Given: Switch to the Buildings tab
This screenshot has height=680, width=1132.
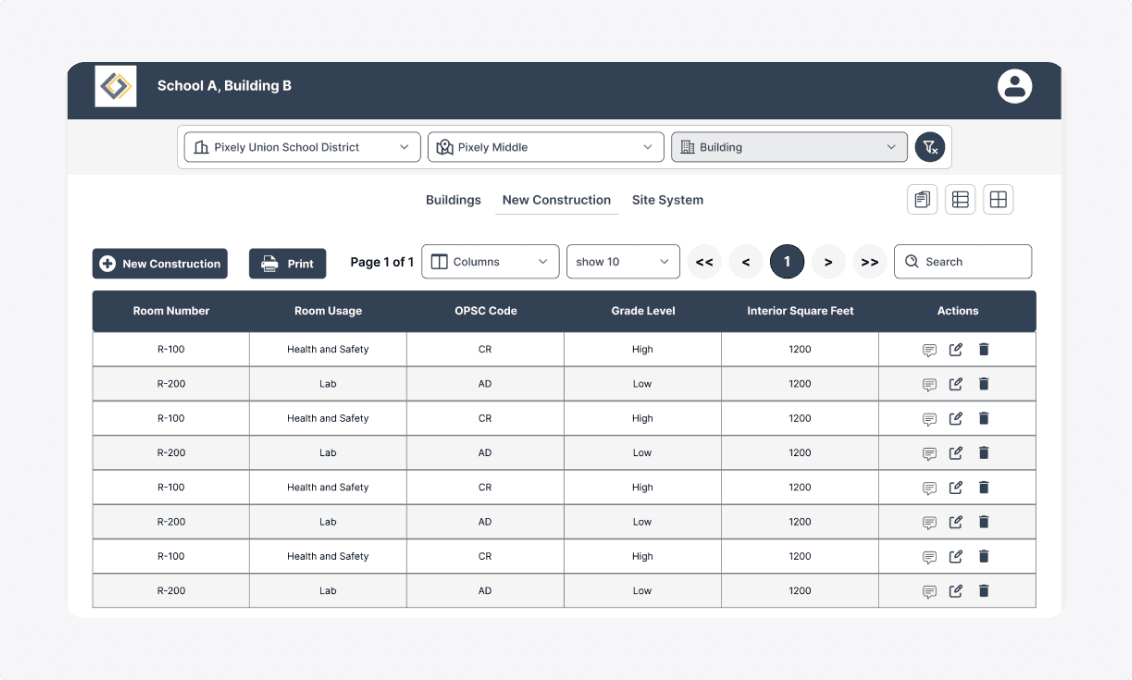Looking at the screenshot, I should pos(453,200).
